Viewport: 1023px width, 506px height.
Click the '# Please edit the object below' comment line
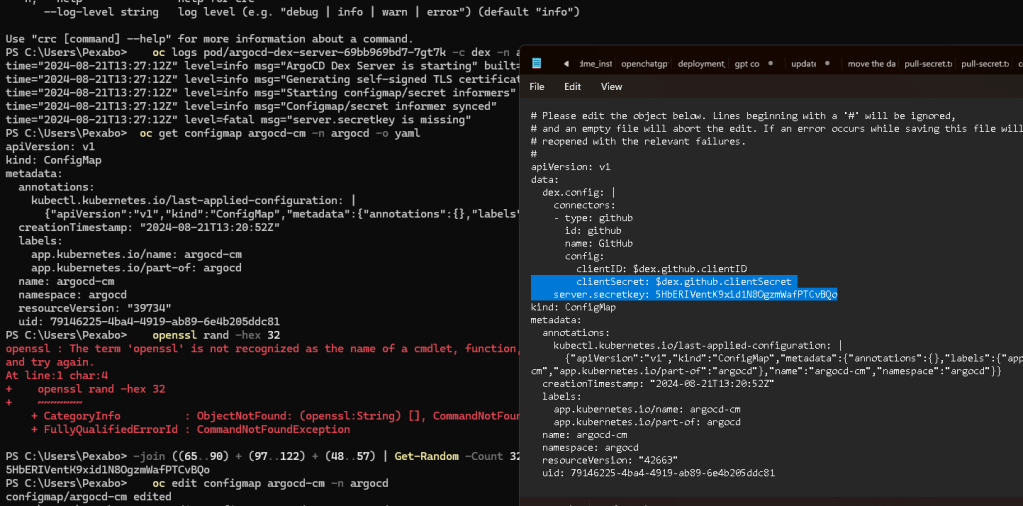coord(743,116)
